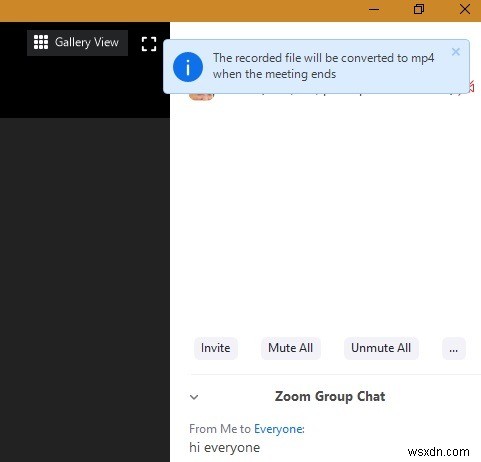
Task: Click the red muted microphone icon
Action: (x=471, y=87)
